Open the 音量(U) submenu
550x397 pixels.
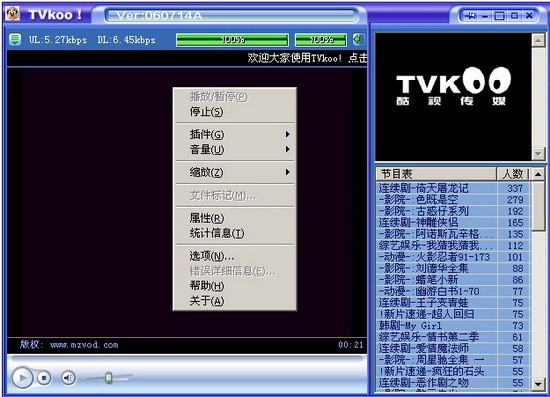tap(235, 150)
